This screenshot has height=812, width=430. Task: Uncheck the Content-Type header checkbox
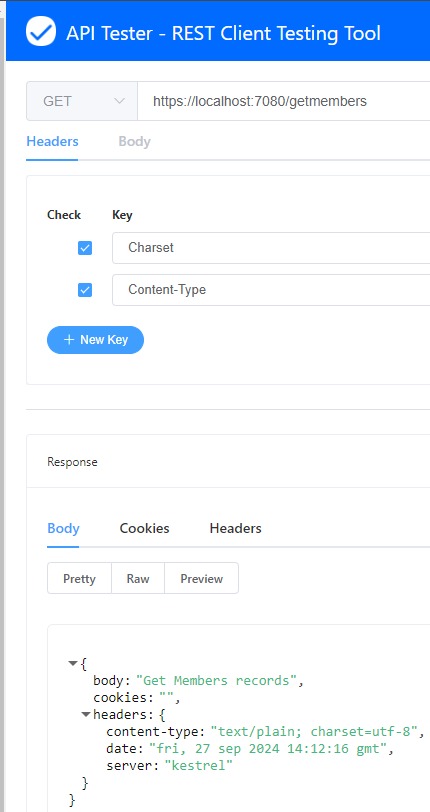click(85, 291)
